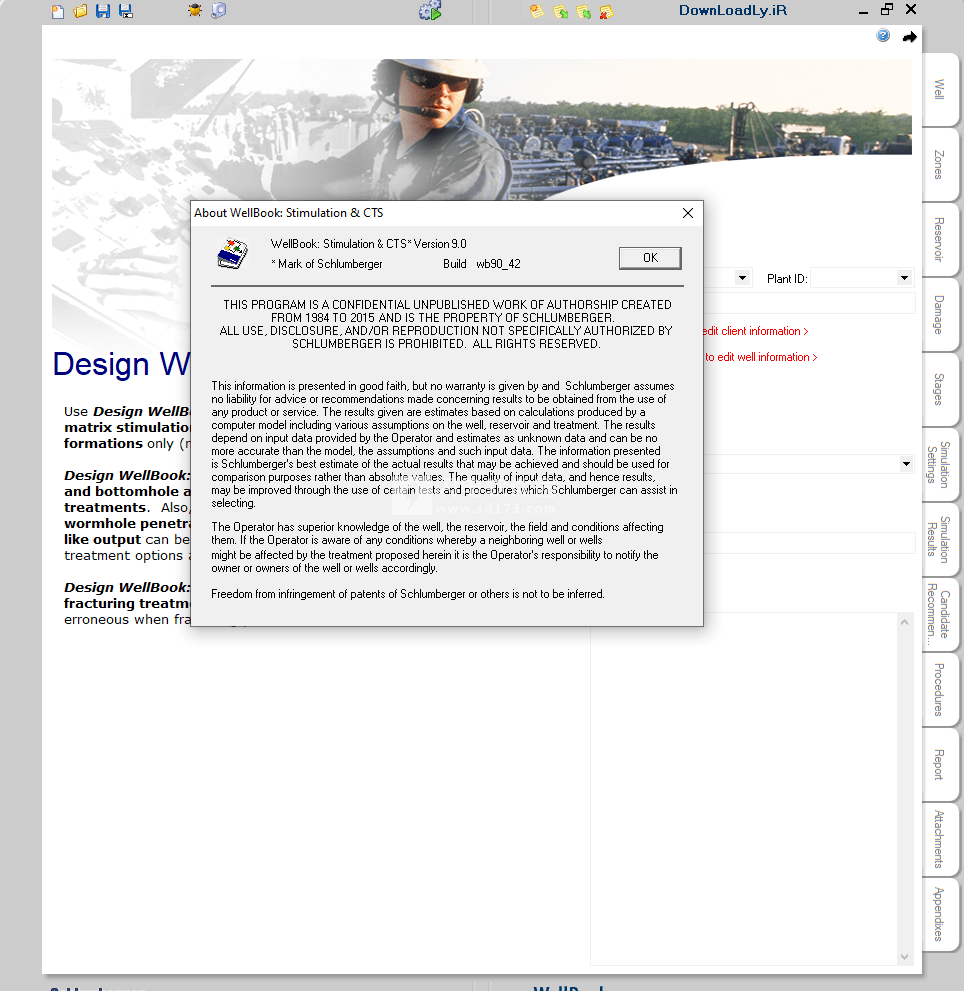Close the About WellBook dialog
Screen dimensions: 964x991
(x=688, y=213)
